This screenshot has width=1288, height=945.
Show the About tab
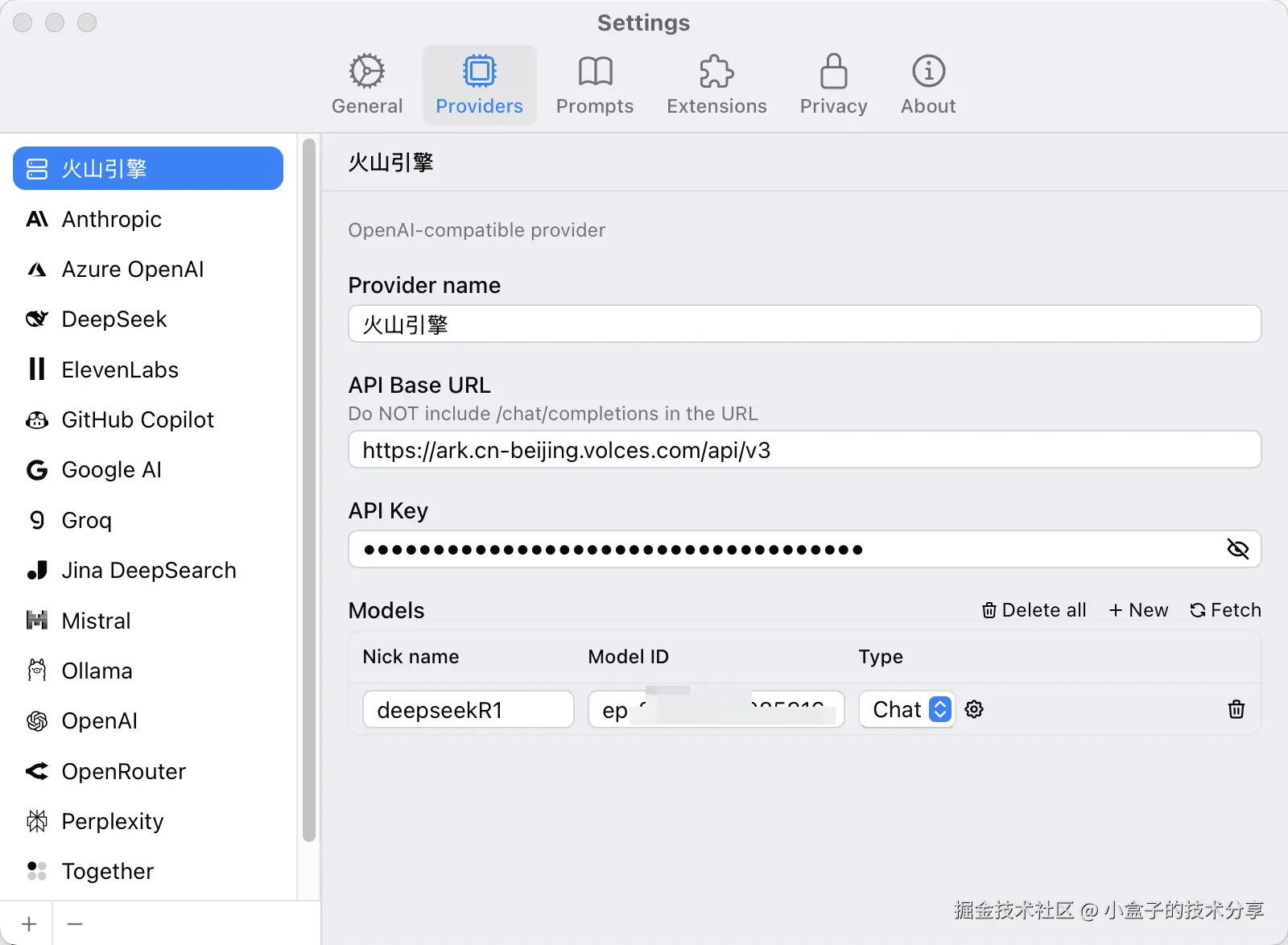pos(928,85)
